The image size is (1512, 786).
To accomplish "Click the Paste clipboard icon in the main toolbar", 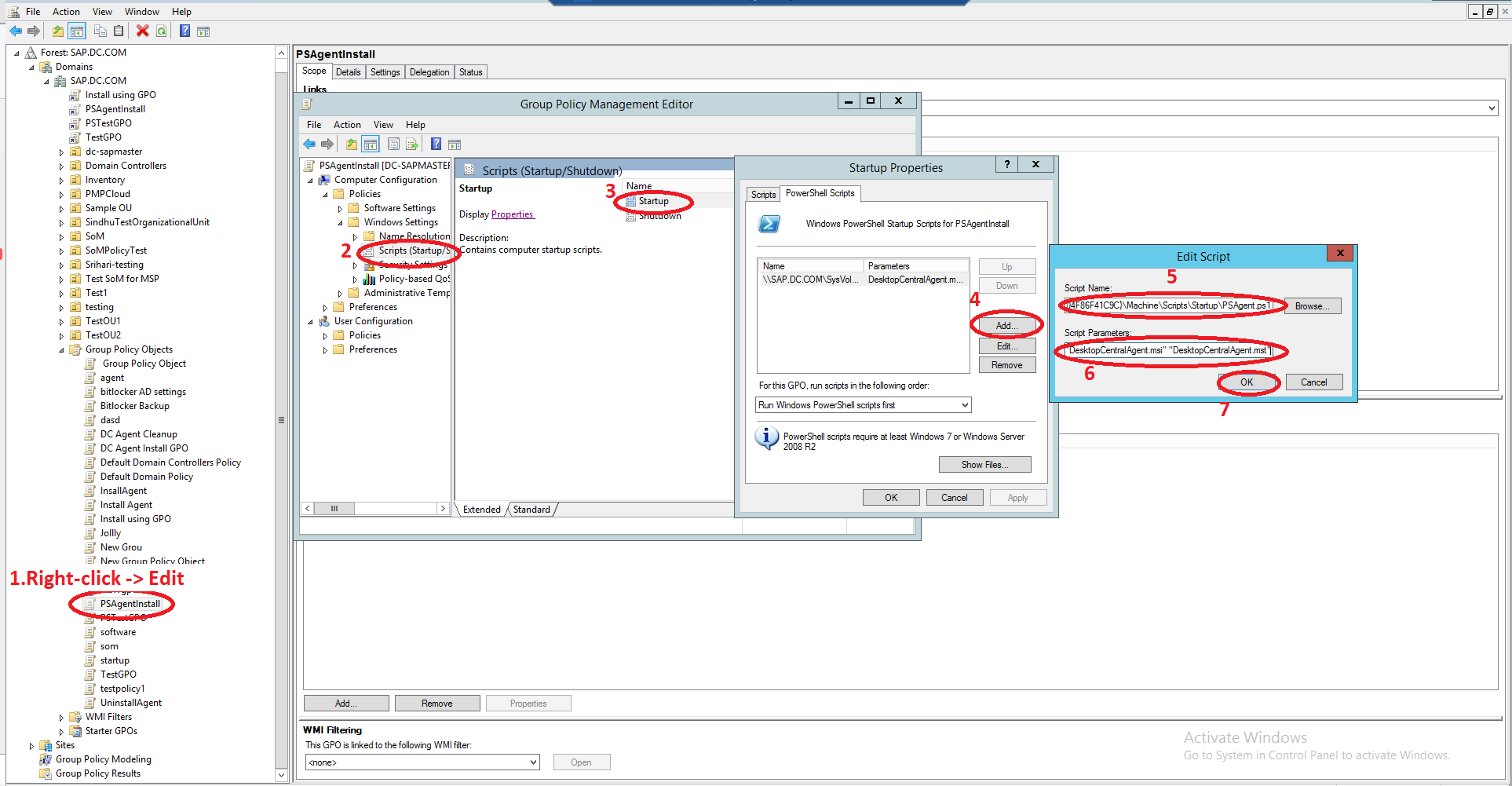I will 119,31.
